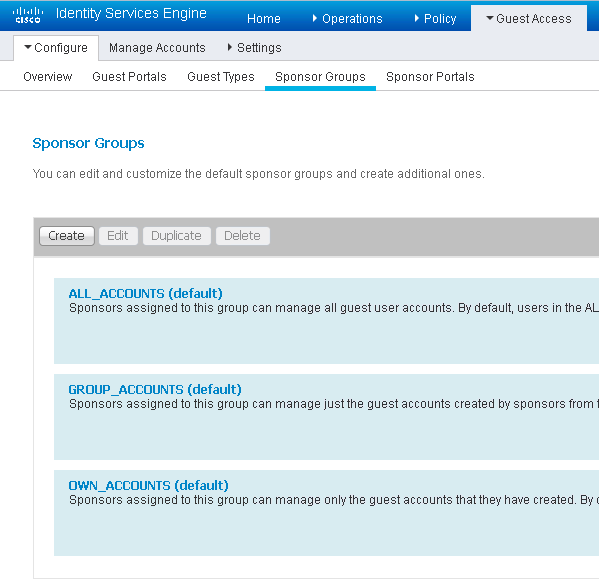Screen dimensions: 599x579
Task: Select the ALL_ACCOUNTS description text
Action: coord(334,308)
